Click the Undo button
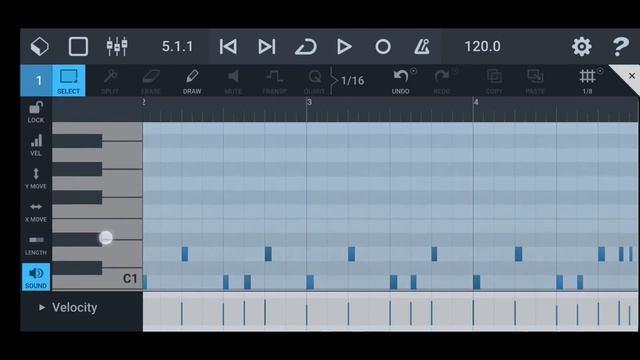The image size is (640, 360). [401, 82]
